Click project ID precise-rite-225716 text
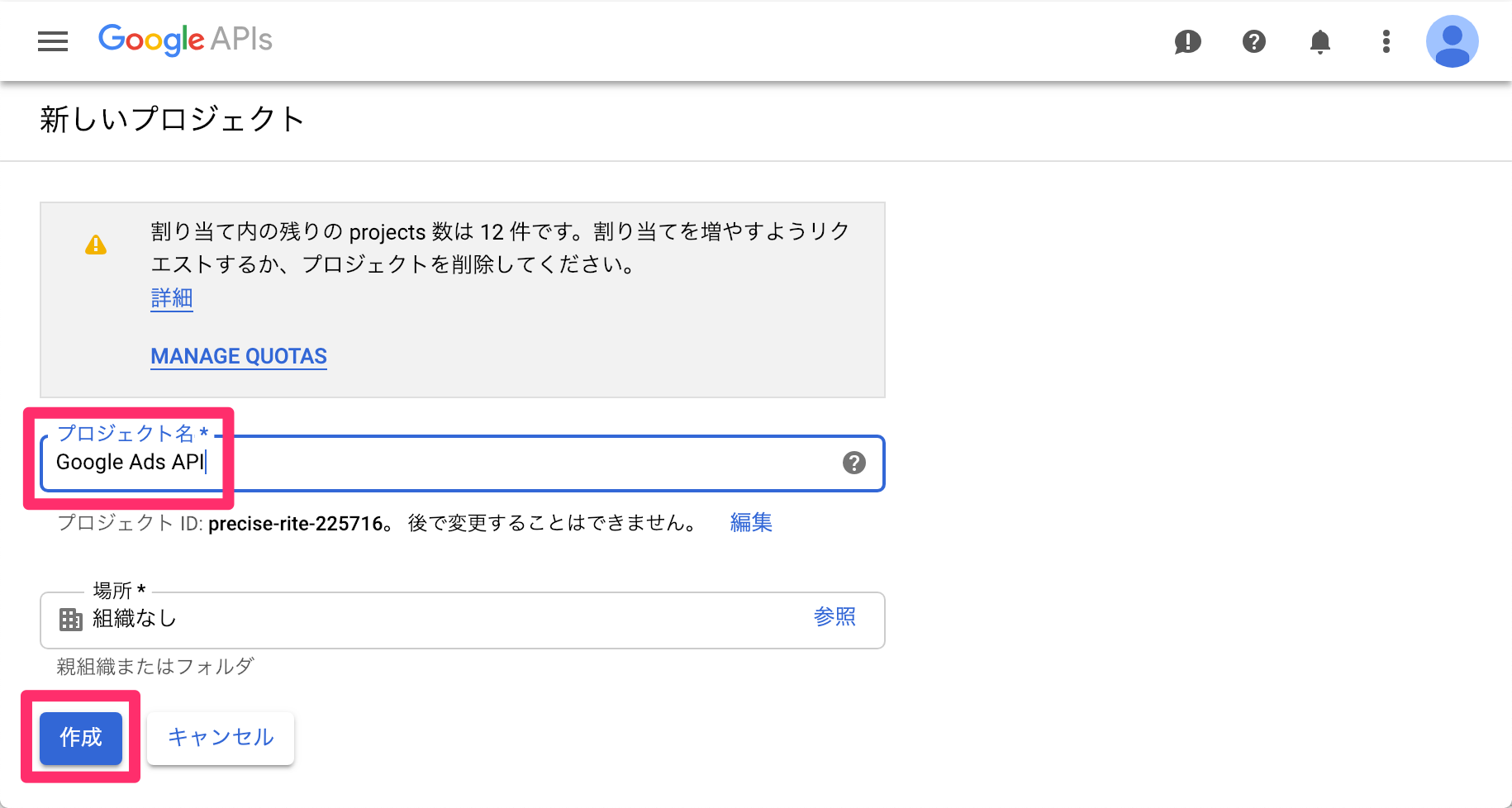This screenshot has height=808, width=1512. 296,523
